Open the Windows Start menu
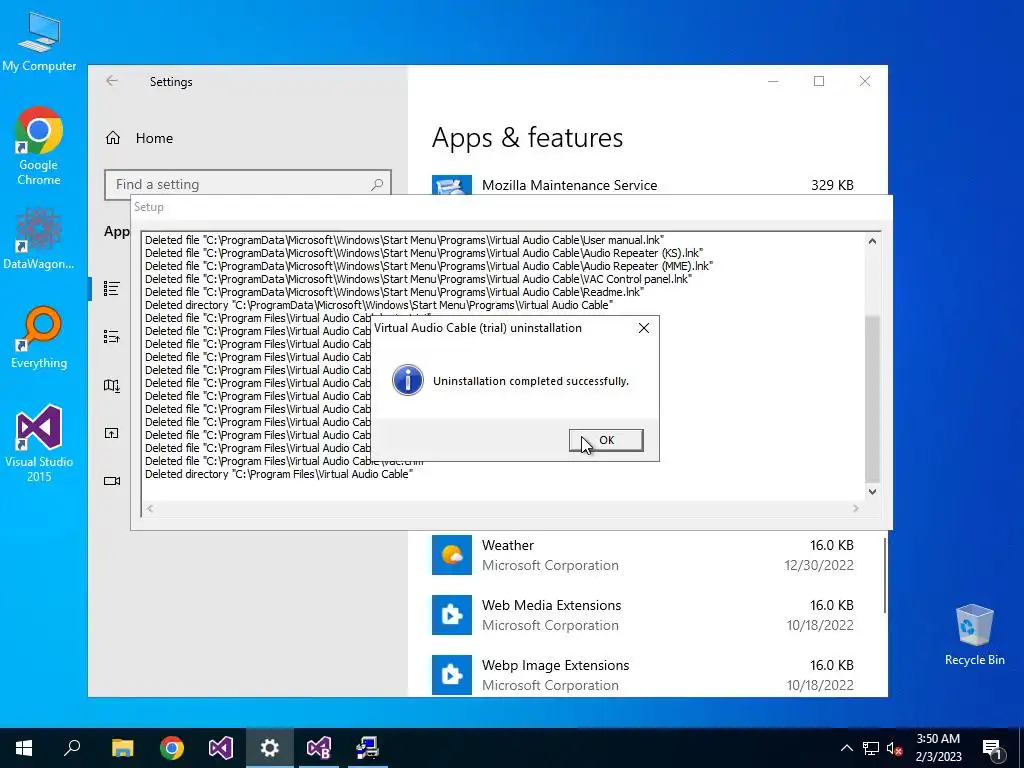Image resolution: width=1024 pixels, height=768 pixels. pos(24,748)
